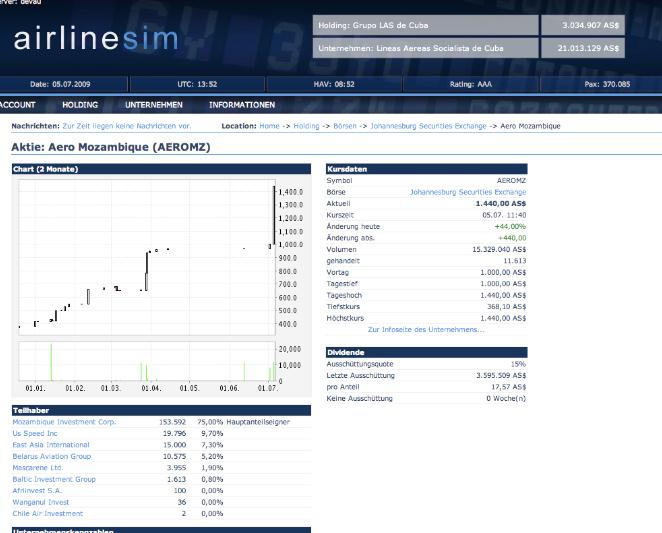Select the Kurszeit value 05.07. 11:40

tap(504, 215)
